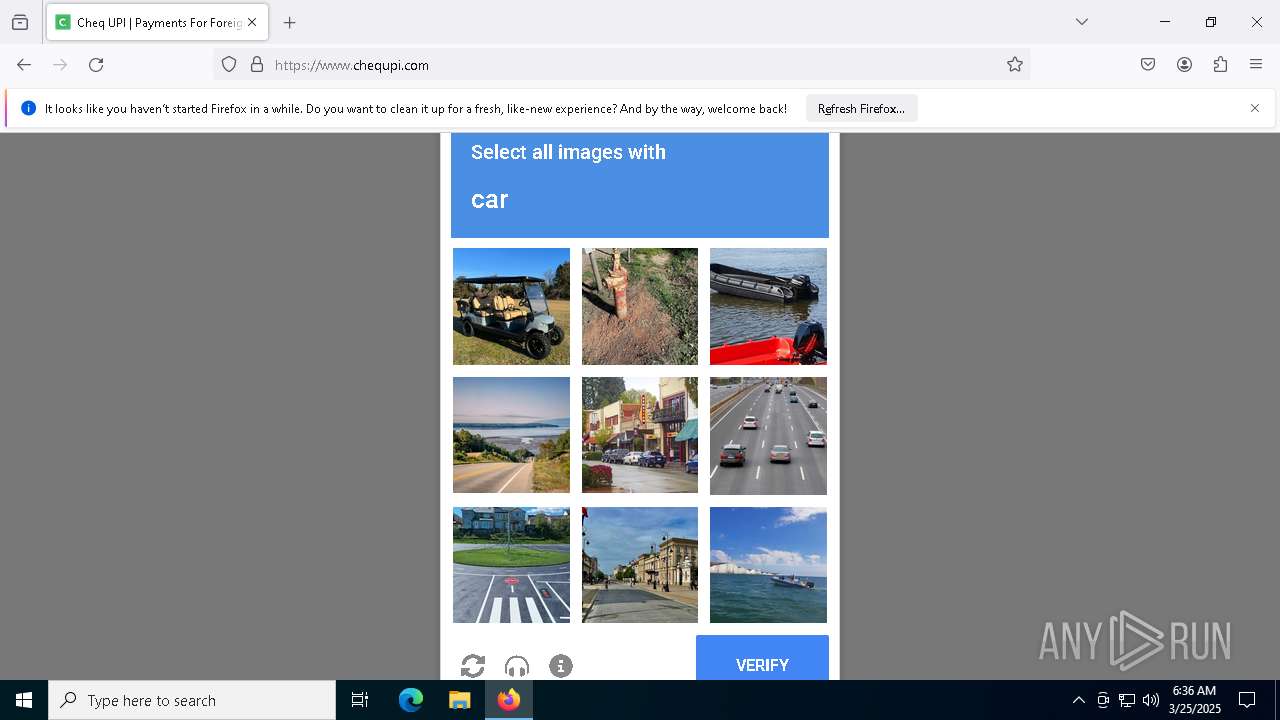The width and height of the screenshot is (1280, 720).
Task: Reload the captcha challenge
Action: pos(473,666)
